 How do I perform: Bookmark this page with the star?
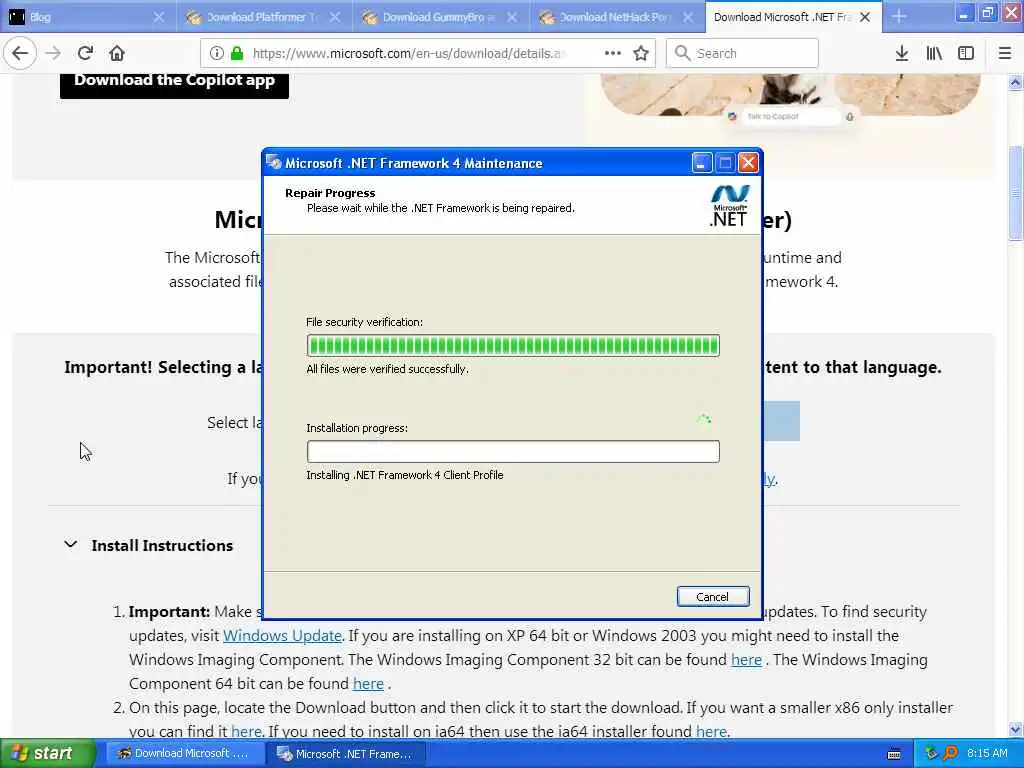pyautogui.click(x=641, y=53)
